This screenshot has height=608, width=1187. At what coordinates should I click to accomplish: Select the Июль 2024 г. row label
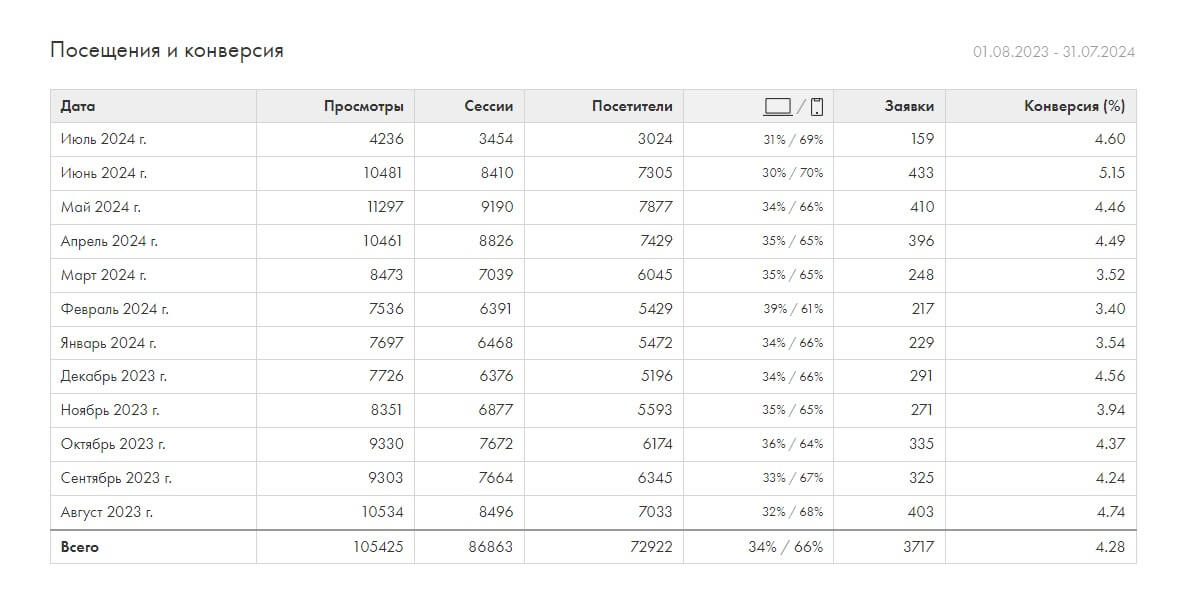click(104, 140)
